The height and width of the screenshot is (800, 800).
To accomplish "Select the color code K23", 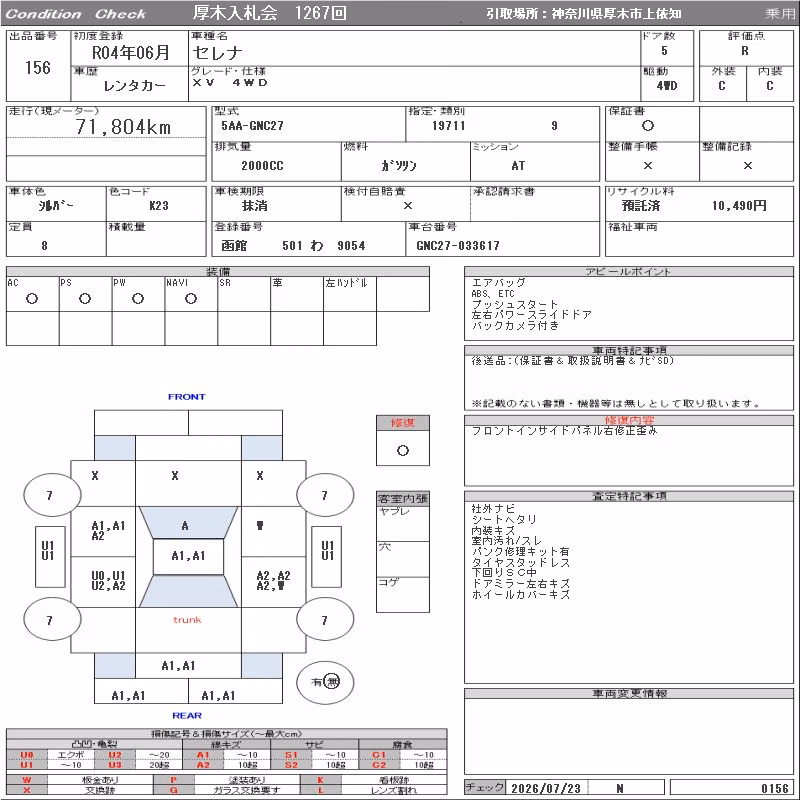I will pos(159,206).
